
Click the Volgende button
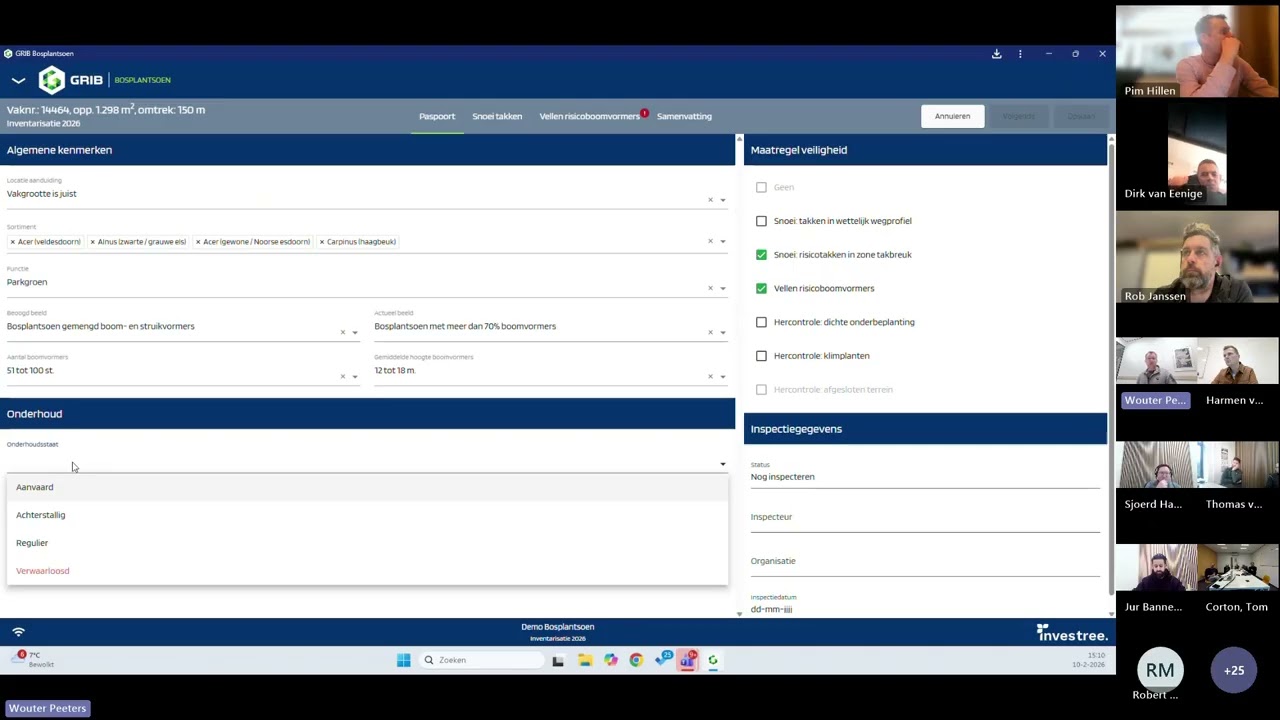1019,116
